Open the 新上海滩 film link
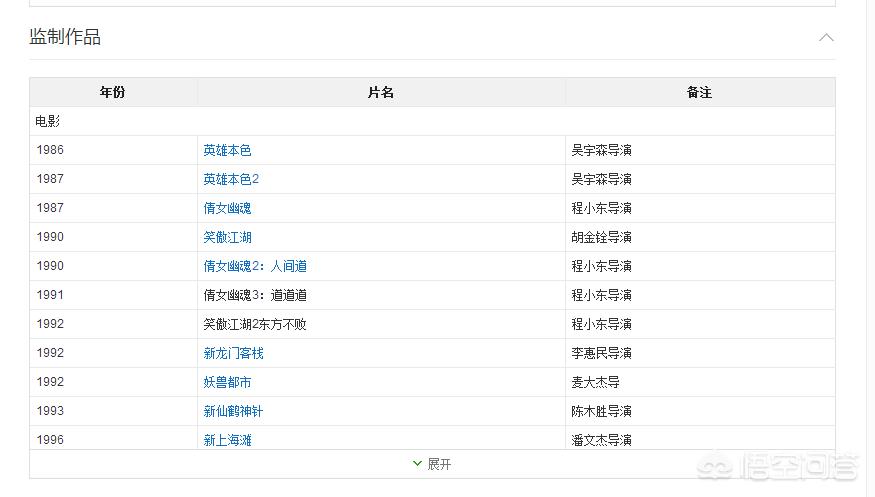Screen dimensions: 875x497 (x=227, y=440)
